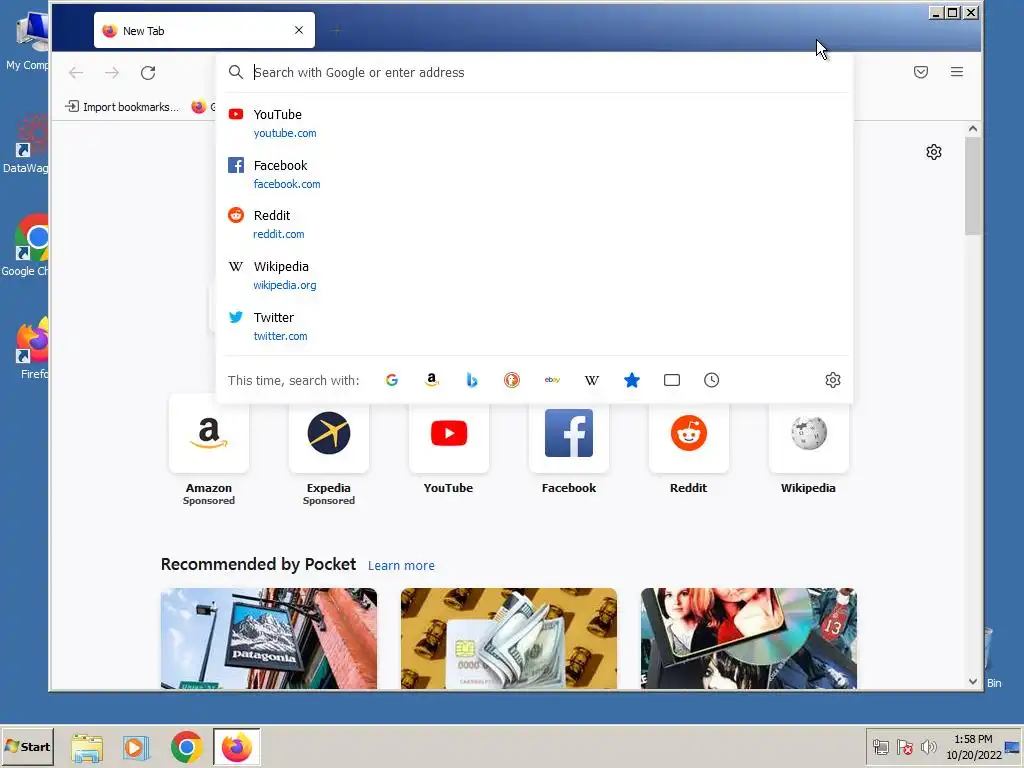Reload the current page
The height and width of the screenshot is (768, 1024).
coord(148,72)
